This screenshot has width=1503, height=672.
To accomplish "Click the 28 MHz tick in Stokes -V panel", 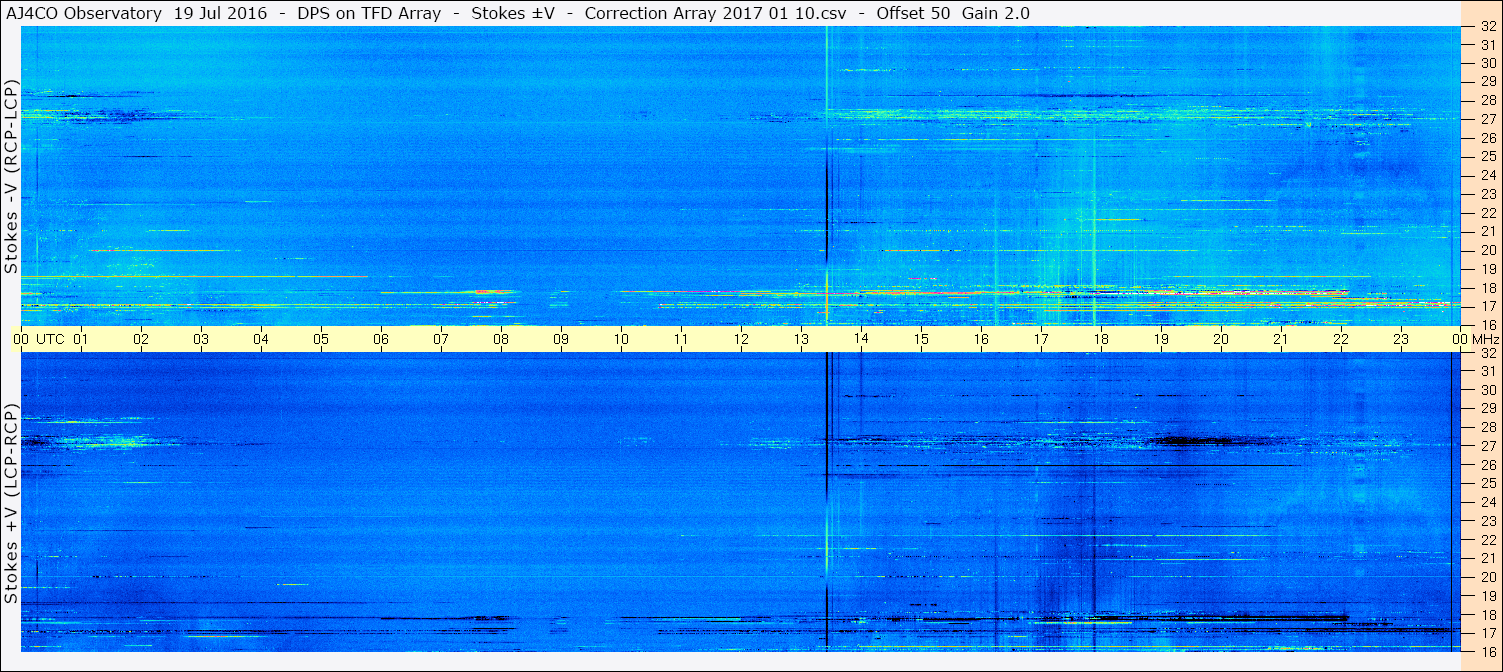I will pyautogui.click(x=1488, y=100).
